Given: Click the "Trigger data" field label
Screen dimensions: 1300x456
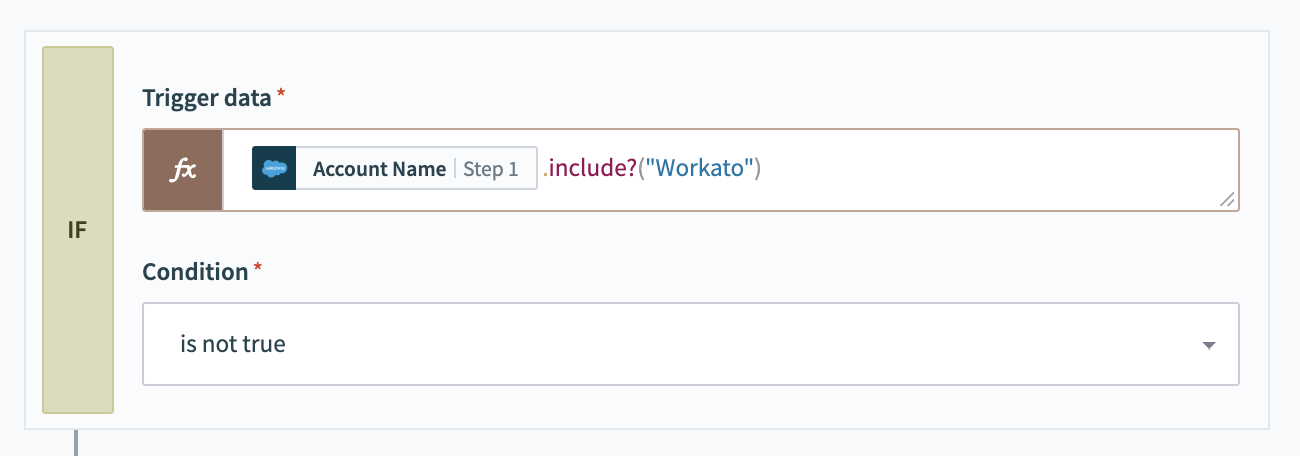Looking at the screenshot, I should pos(207,98).
